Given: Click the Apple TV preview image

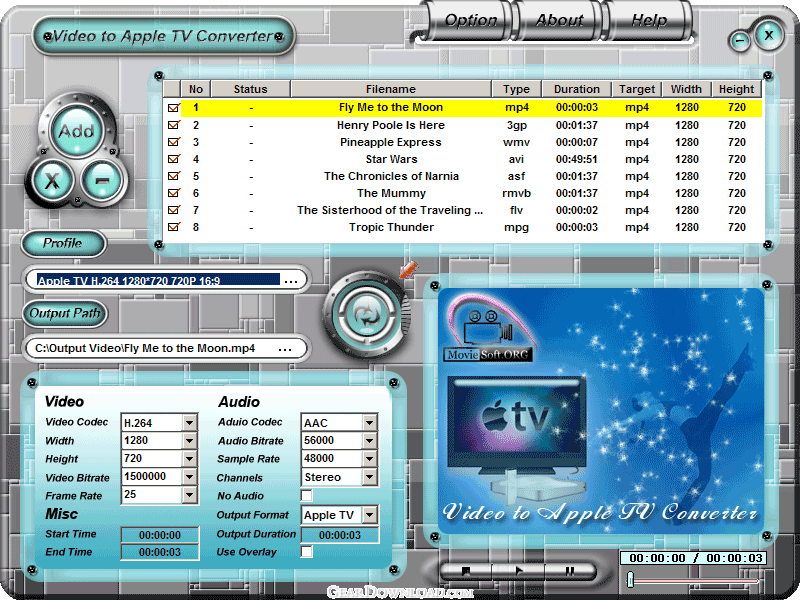Looking at the screenshot, I should coord(516,424).
